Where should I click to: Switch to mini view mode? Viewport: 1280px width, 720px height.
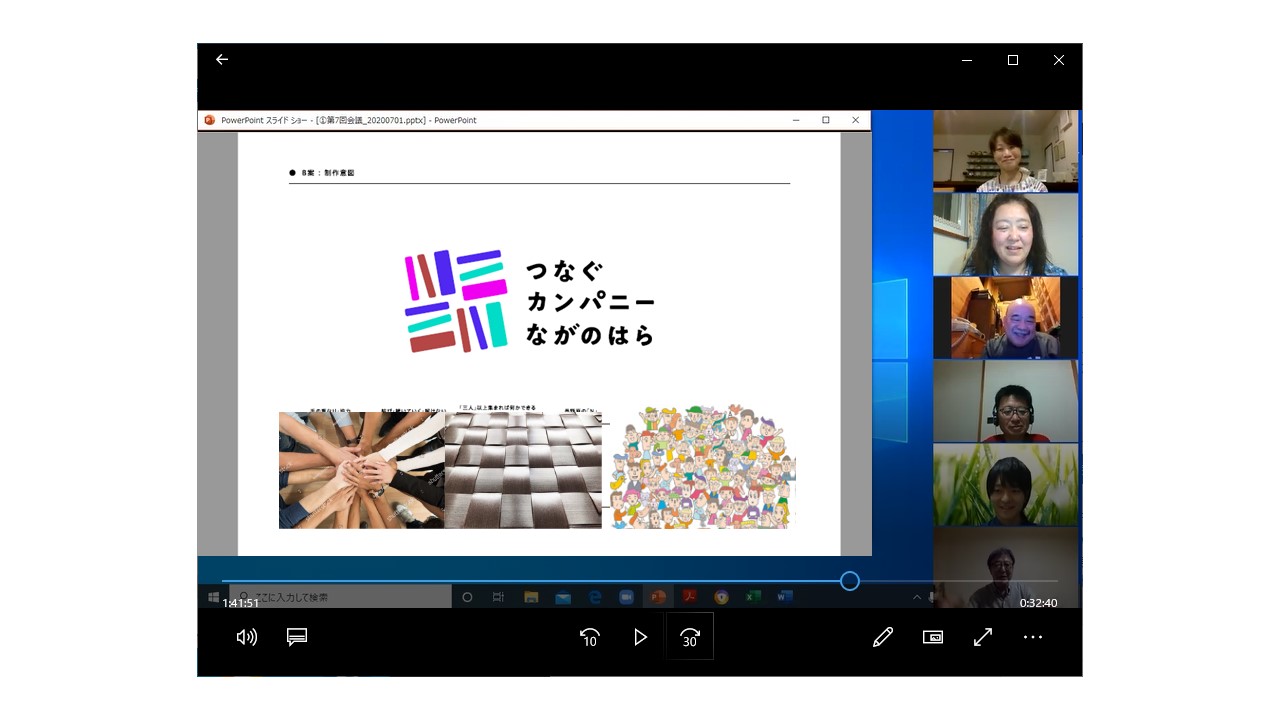point(933,637)
